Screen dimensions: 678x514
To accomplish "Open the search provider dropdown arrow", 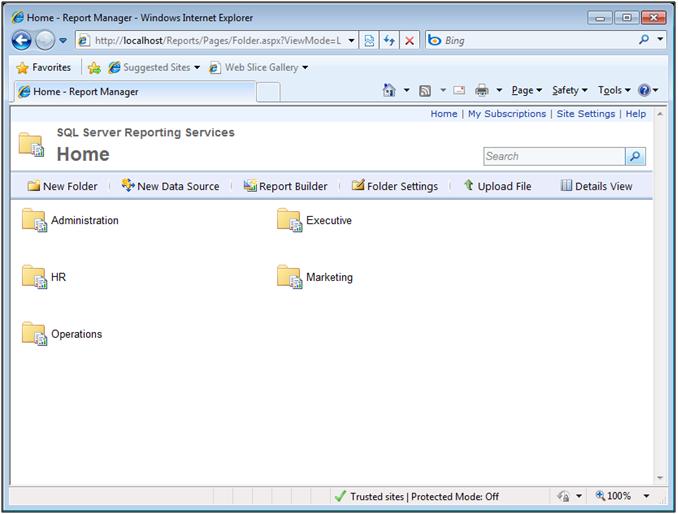I will click(x=660, y=39).
